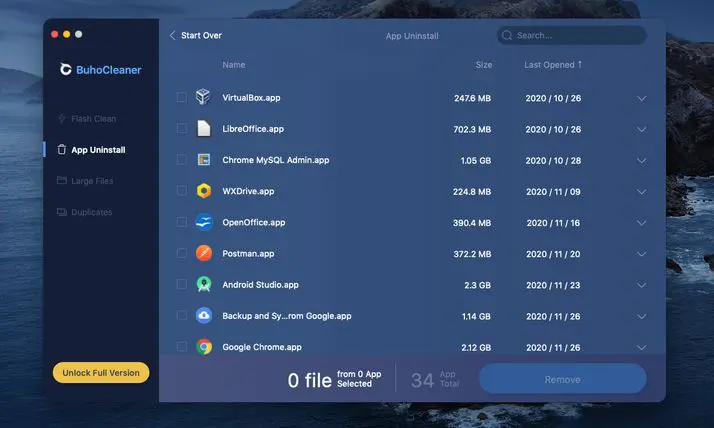Select the Chrome MySQL Admin.app checkbox
The width and height of the screenshot is (714, 428).
[x=181, y=159]
